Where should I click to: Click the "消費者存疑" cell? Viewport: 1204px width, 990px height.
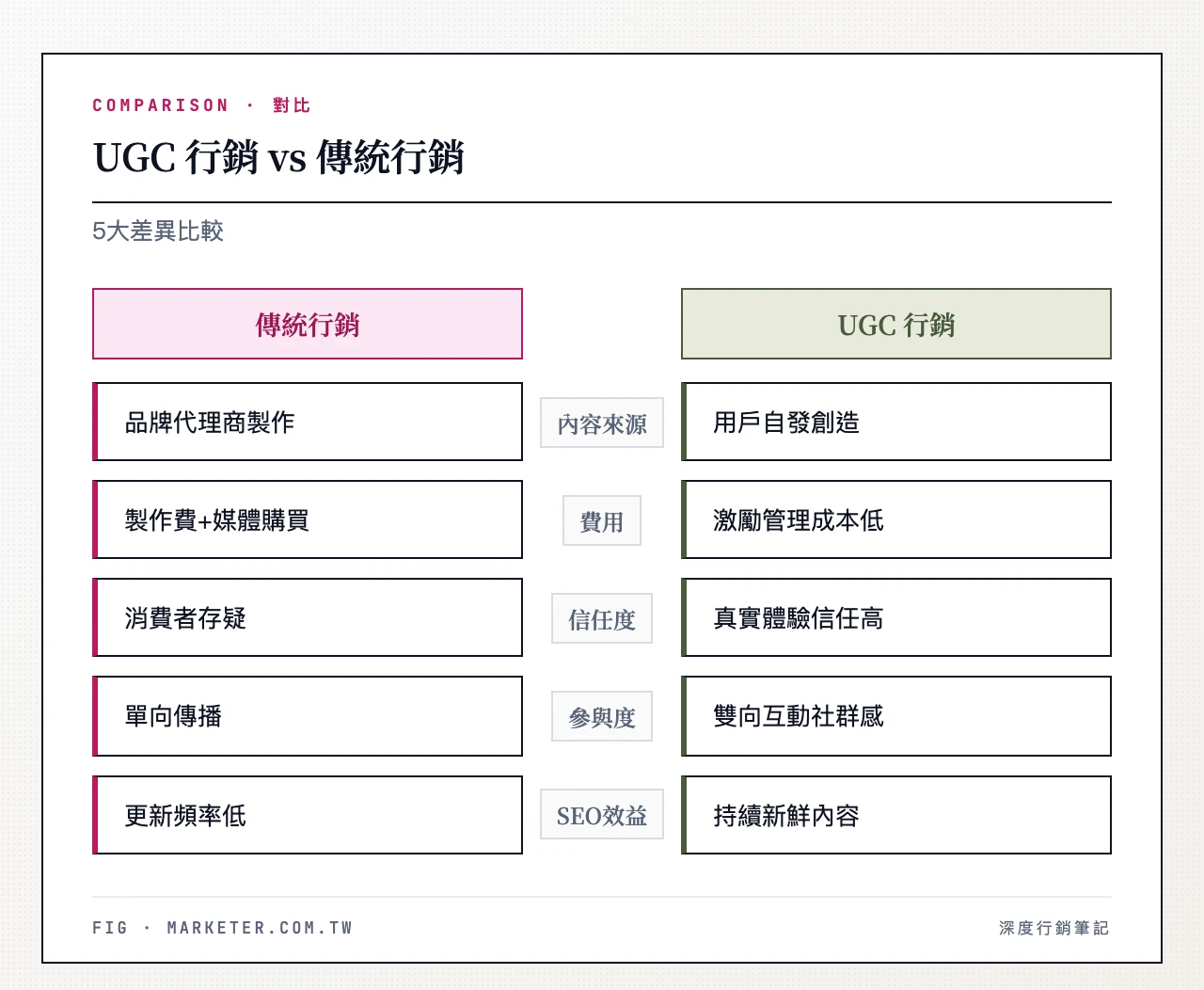(308, 617)
